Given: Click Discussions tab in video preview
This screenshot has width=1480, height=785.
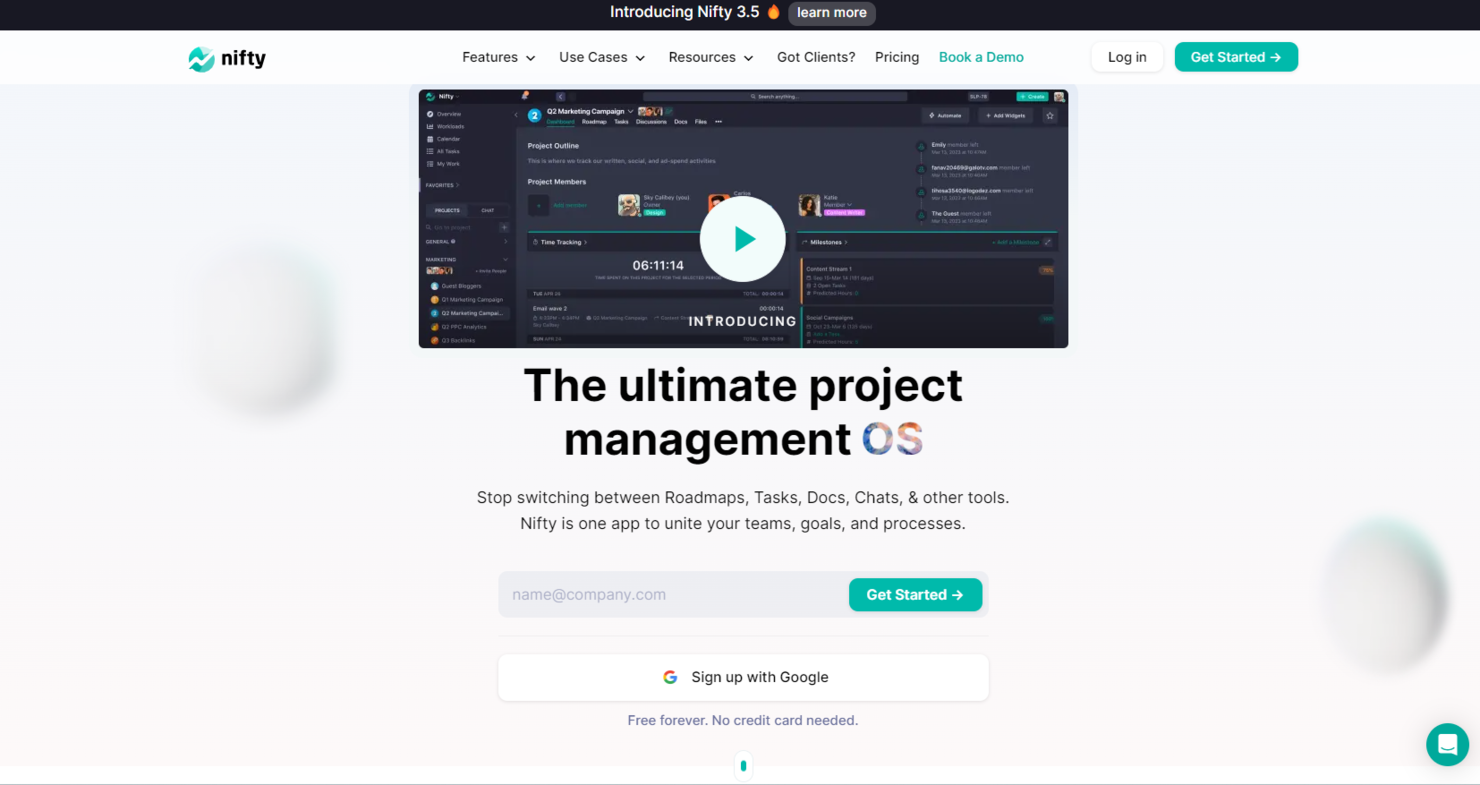Looking at the screenshot, I should pos(651,122).
